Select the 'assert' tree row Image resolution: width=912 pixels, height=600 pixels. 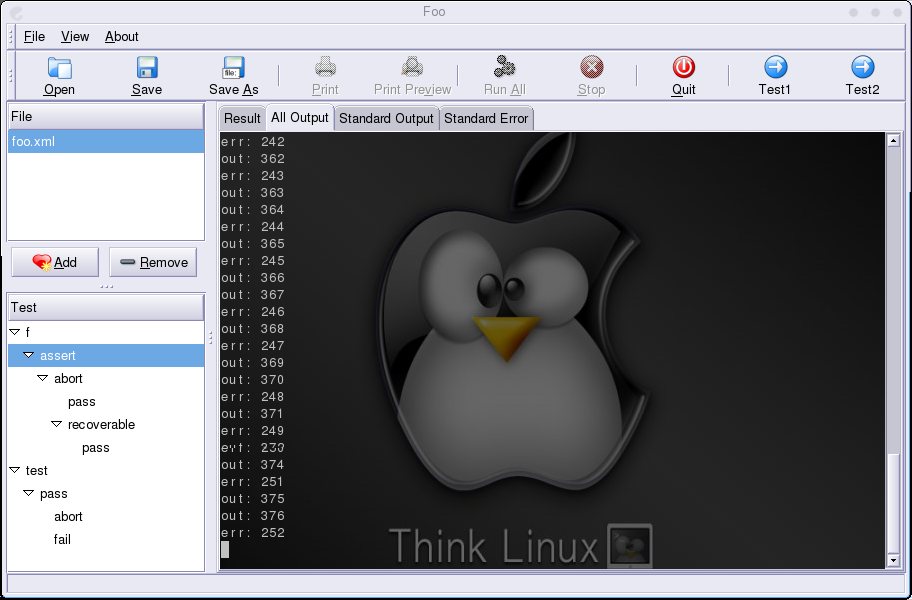106,355
